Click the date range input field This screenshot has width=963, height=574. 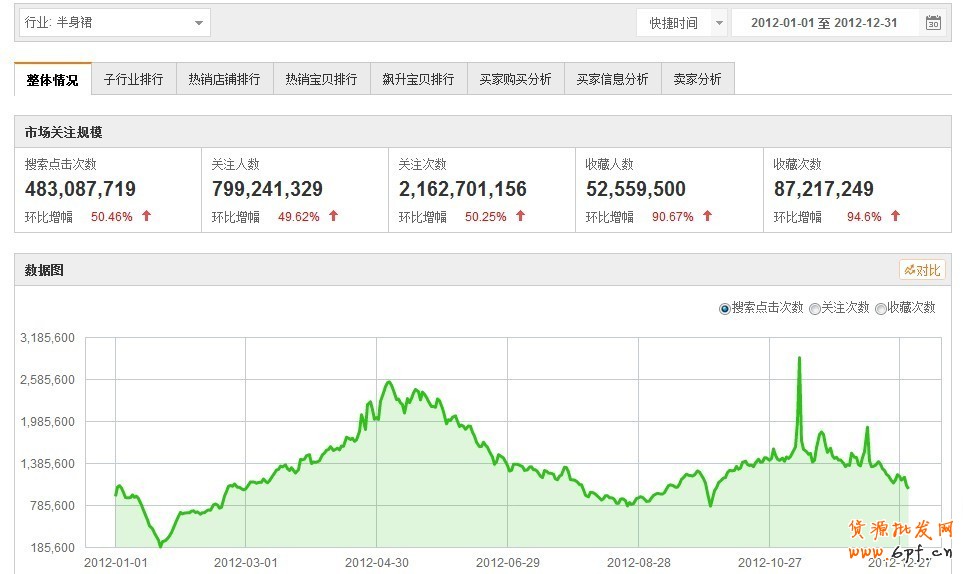pos(825,23)
